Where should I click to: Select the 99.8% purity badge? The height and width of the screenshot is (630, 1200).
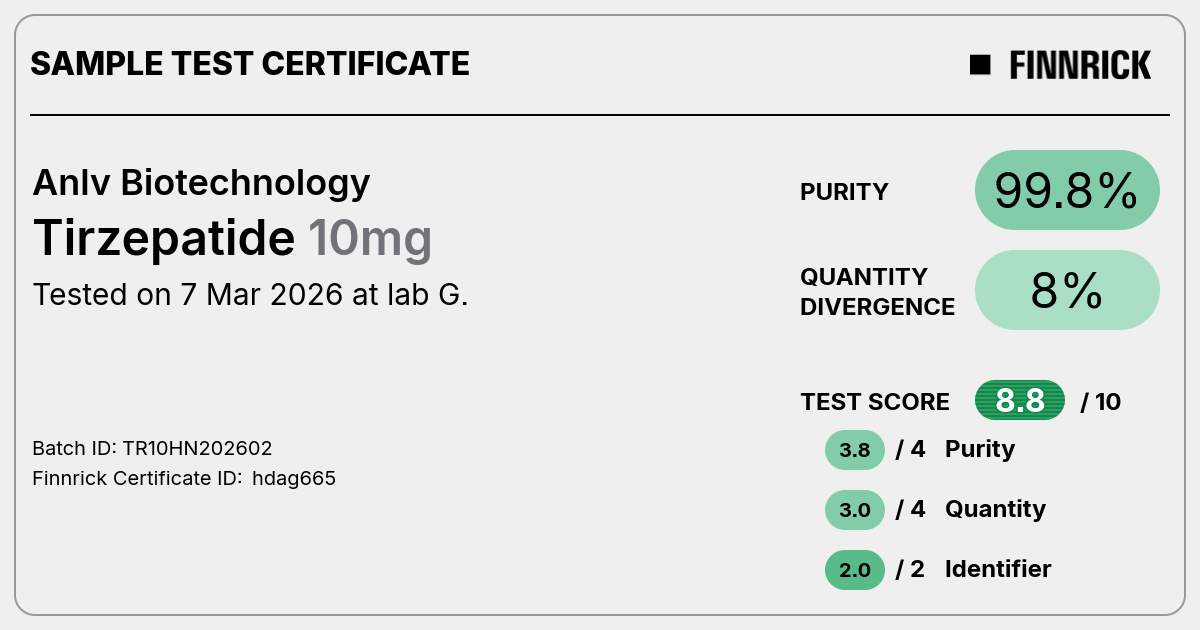point(1067,190)
